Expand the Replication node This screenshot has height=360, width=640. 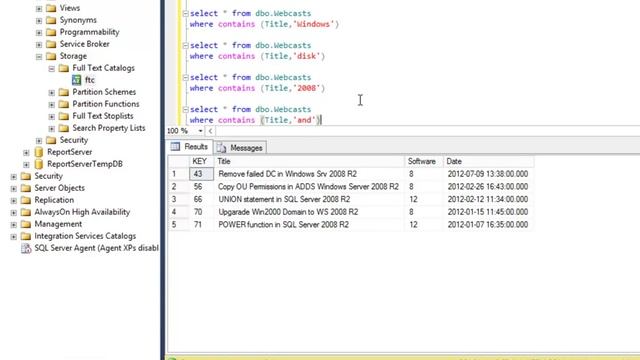tap(13, 200)
